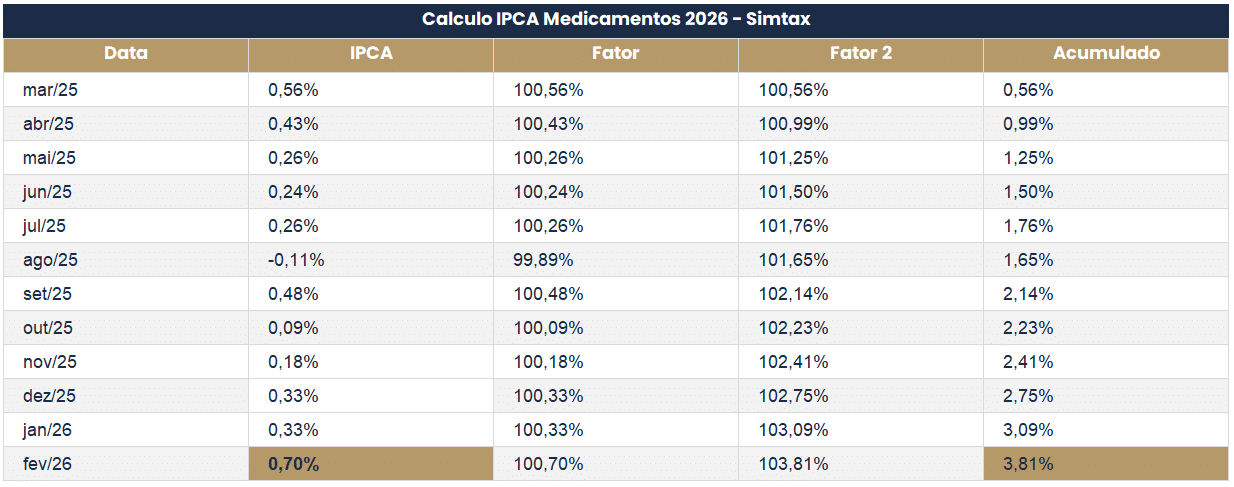This screenshot has width=1234, height=487.
Task: Select the 103,81% Fator 2 cell
Action: pos(794,464)
